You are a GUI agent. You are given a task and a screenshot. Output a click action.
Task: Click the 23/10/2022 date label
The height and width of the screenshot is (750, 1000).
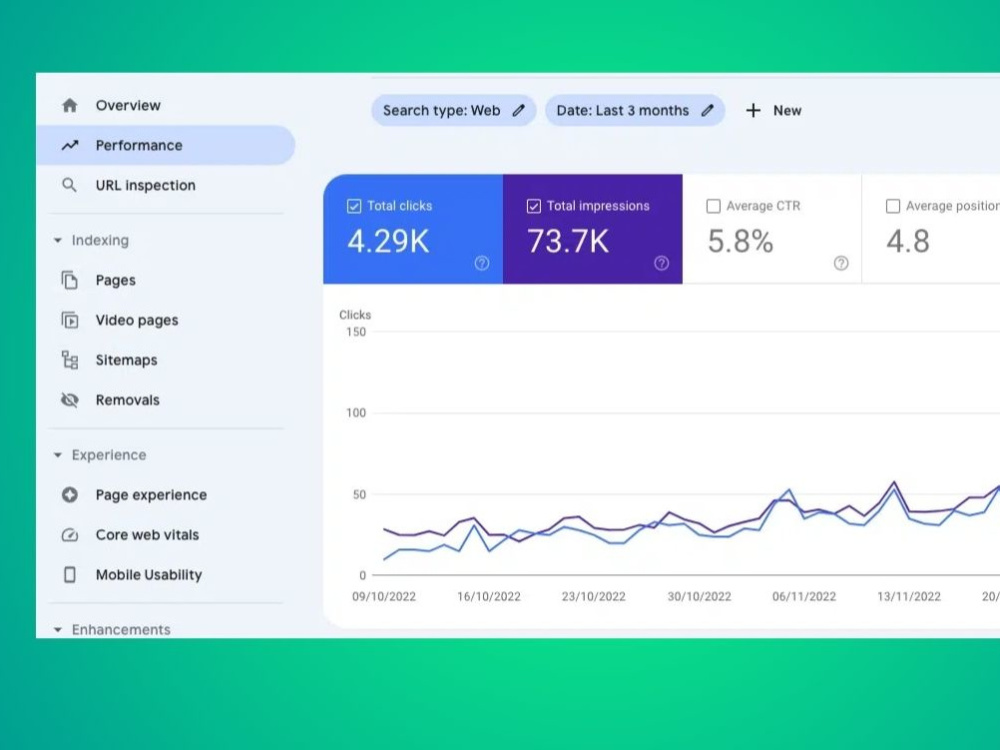pos(594,597)
